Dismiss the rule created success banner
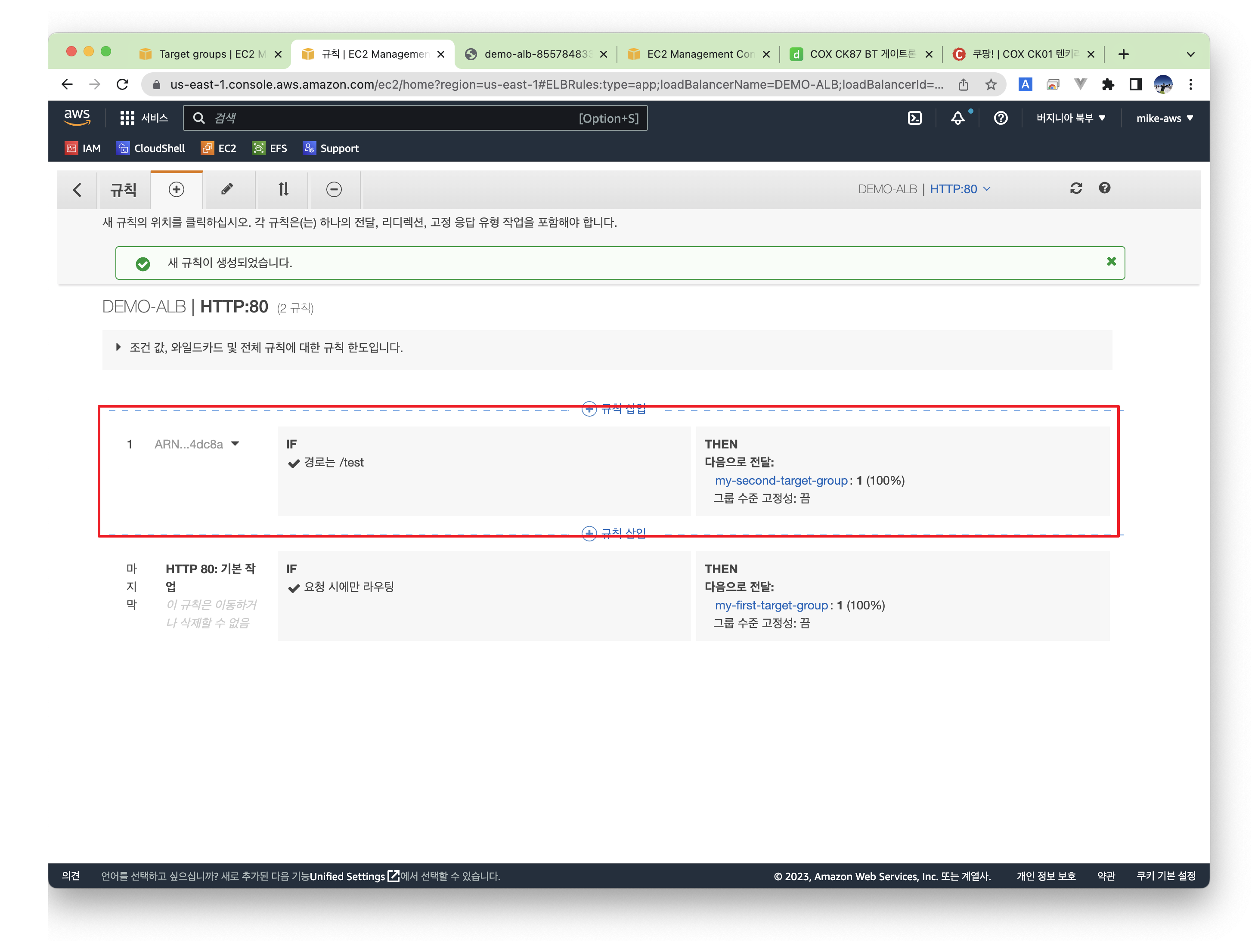The image size is (1258, 952). 1111,261
